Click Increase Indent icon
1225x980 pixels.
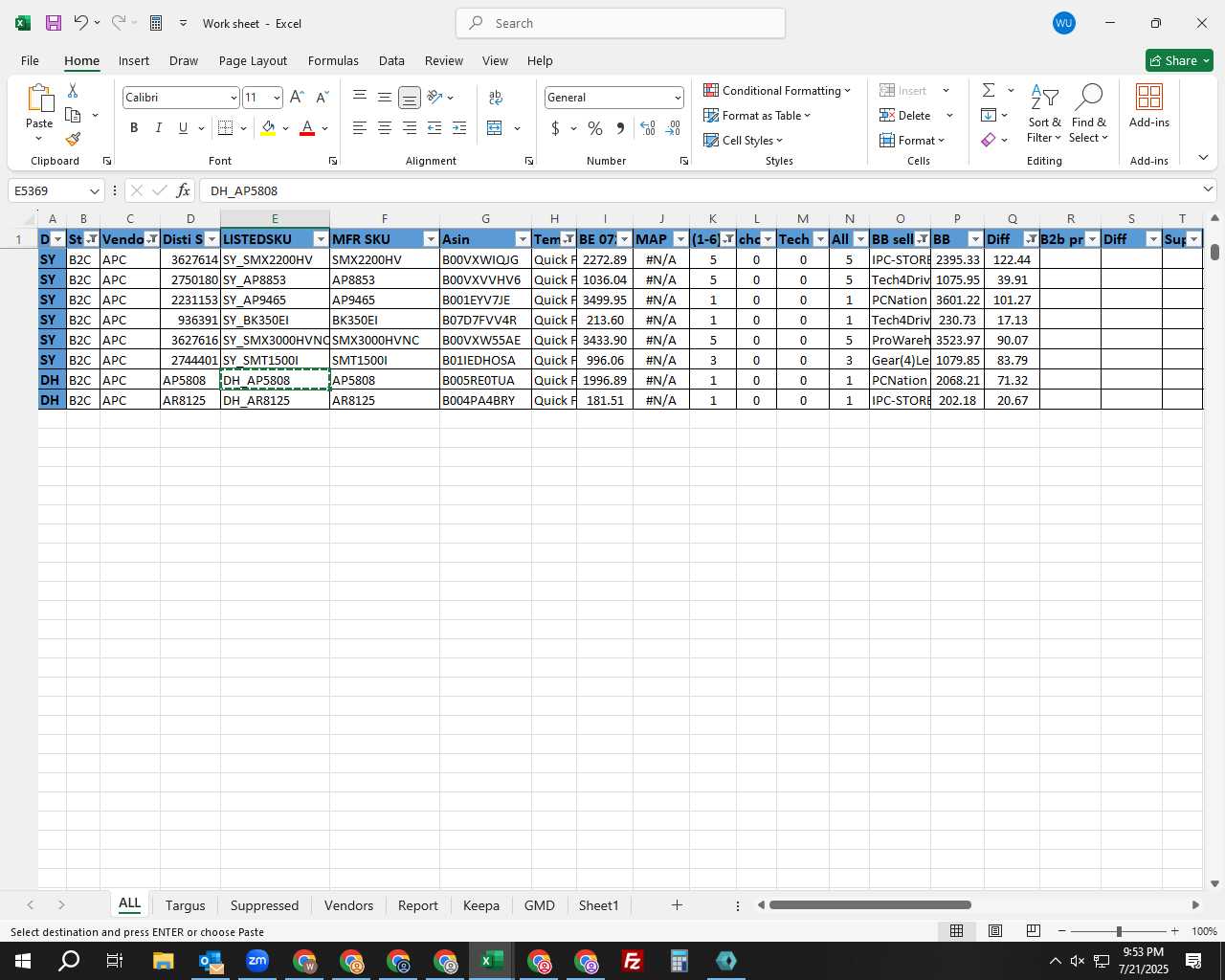pos(459,128)
